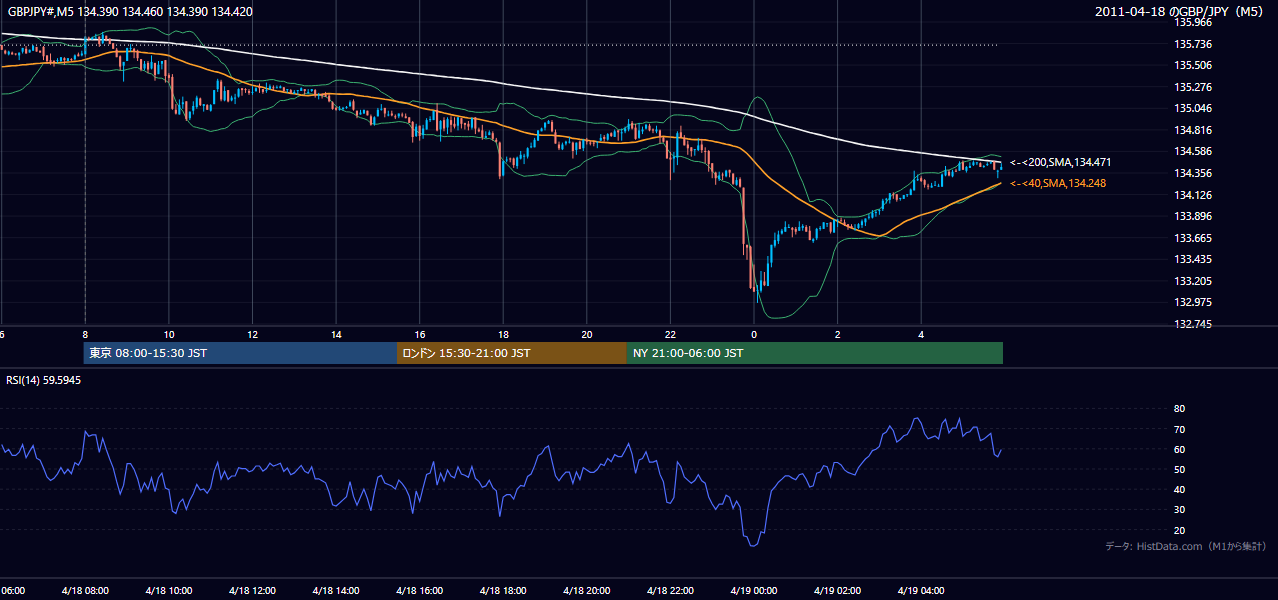
Task: Click the 東京 08:00-15:30 JST session bar
Action: (x=240, y=353)
